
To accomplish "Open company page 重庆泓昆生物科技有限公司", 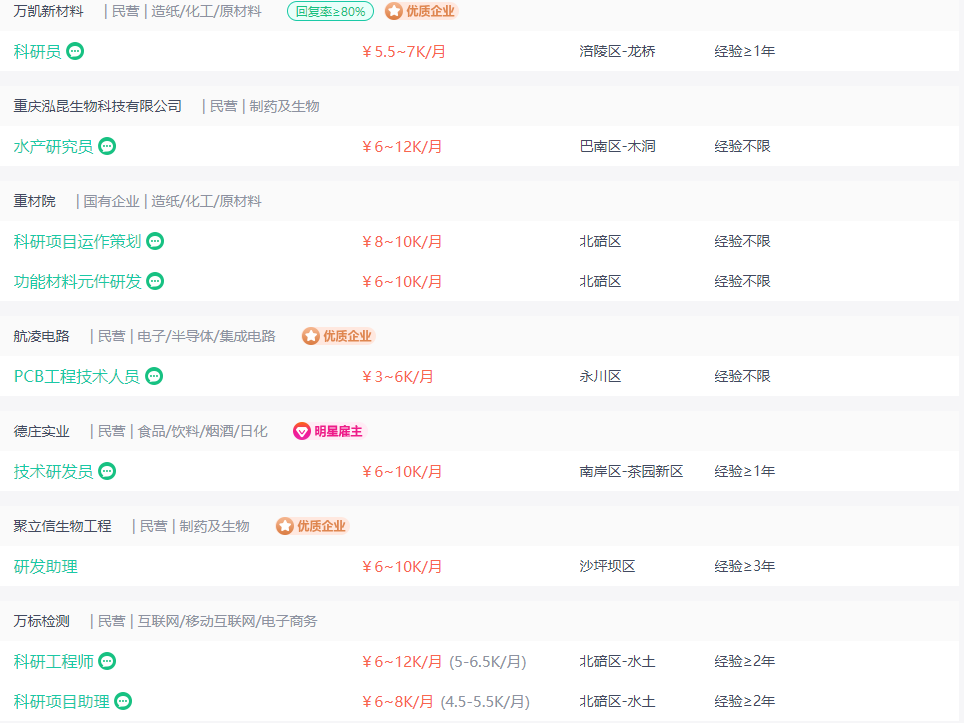I will [x=98, y=106].
